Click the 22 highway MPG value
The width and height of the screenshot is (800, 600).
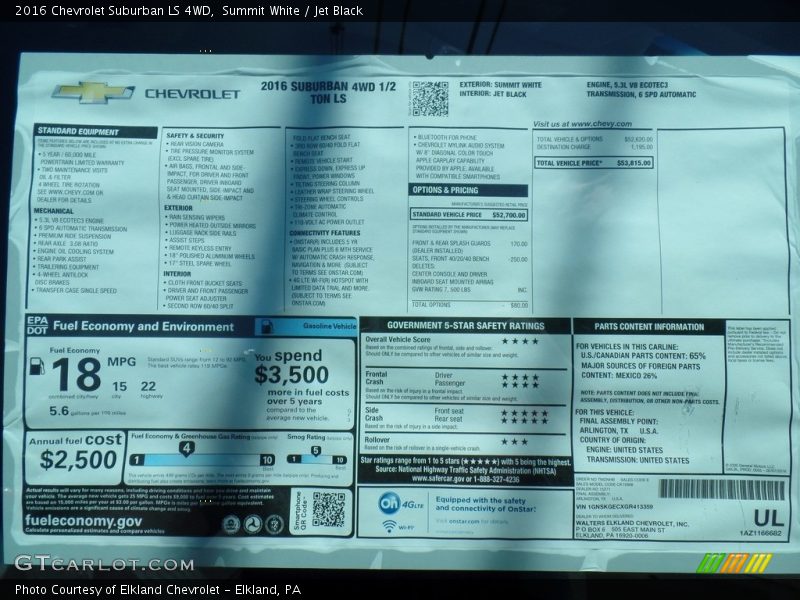coord(148,386)
